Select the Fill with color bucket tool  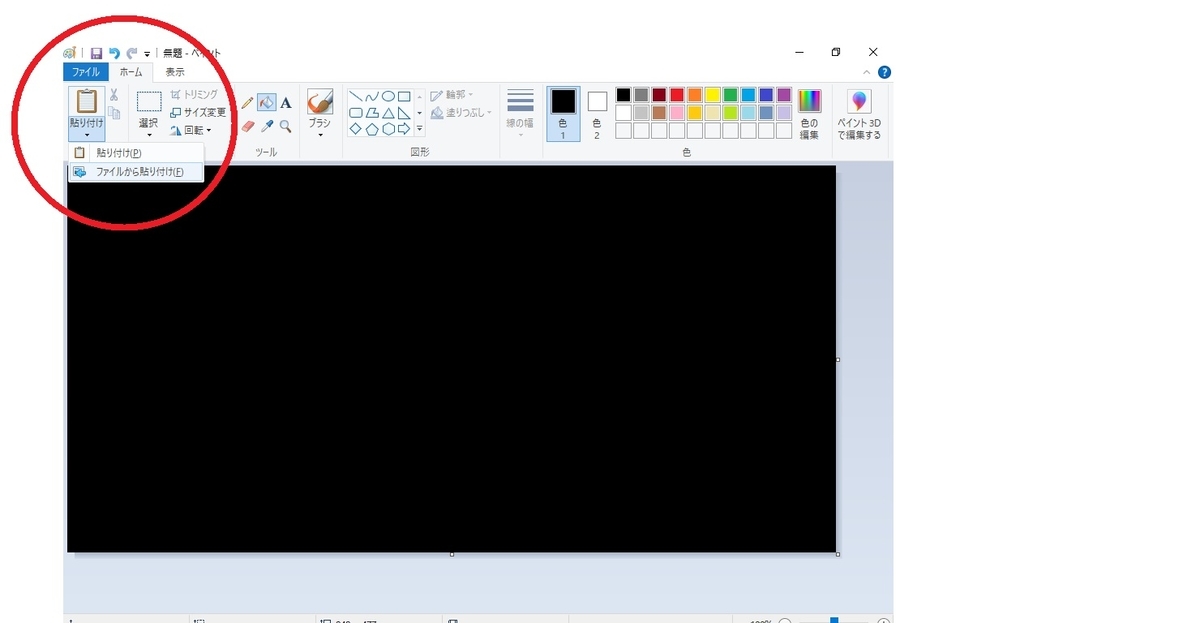point(267,102)
